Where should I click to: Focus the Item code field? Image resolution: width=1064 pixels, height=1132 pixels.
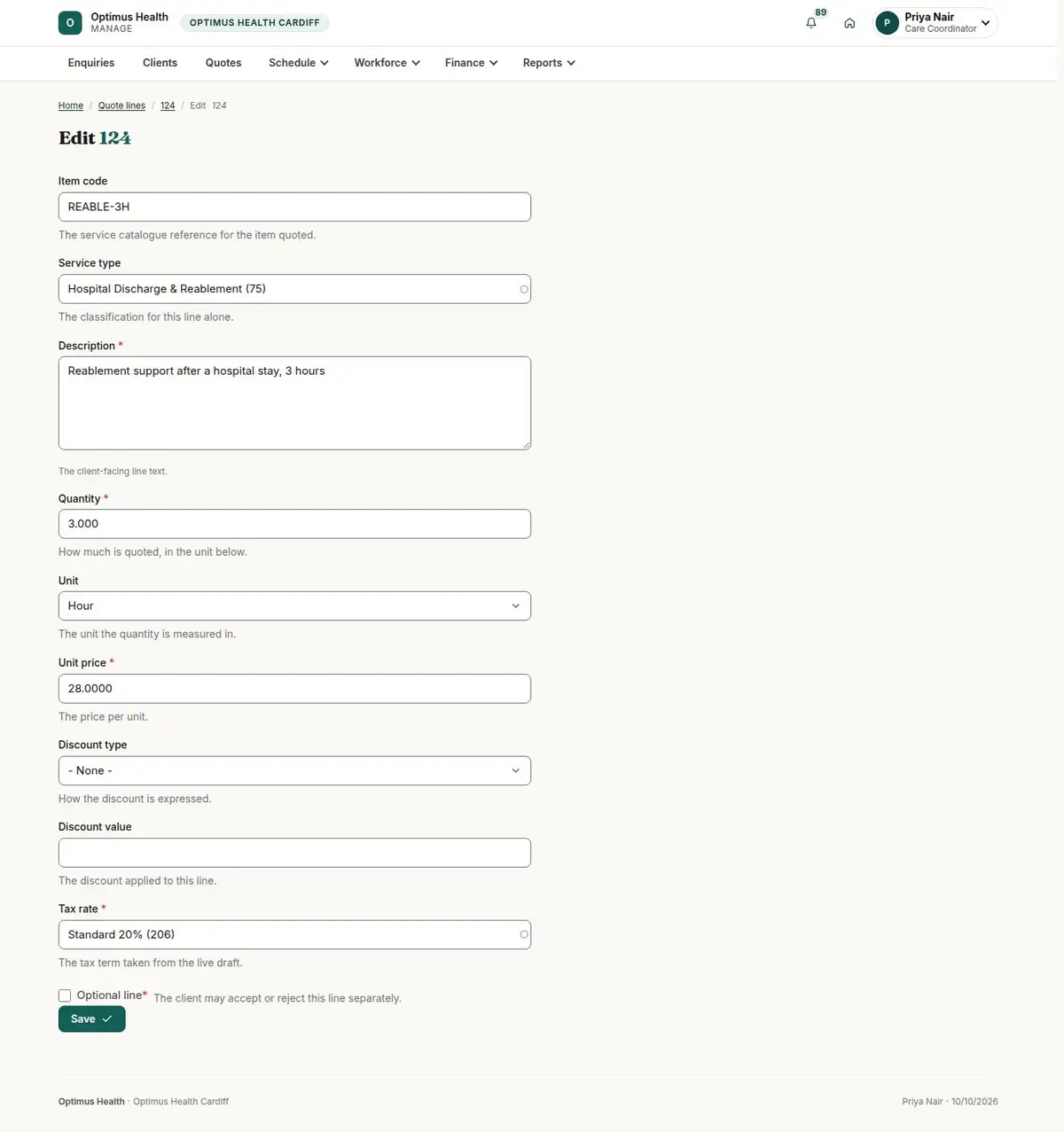(294, 207)
